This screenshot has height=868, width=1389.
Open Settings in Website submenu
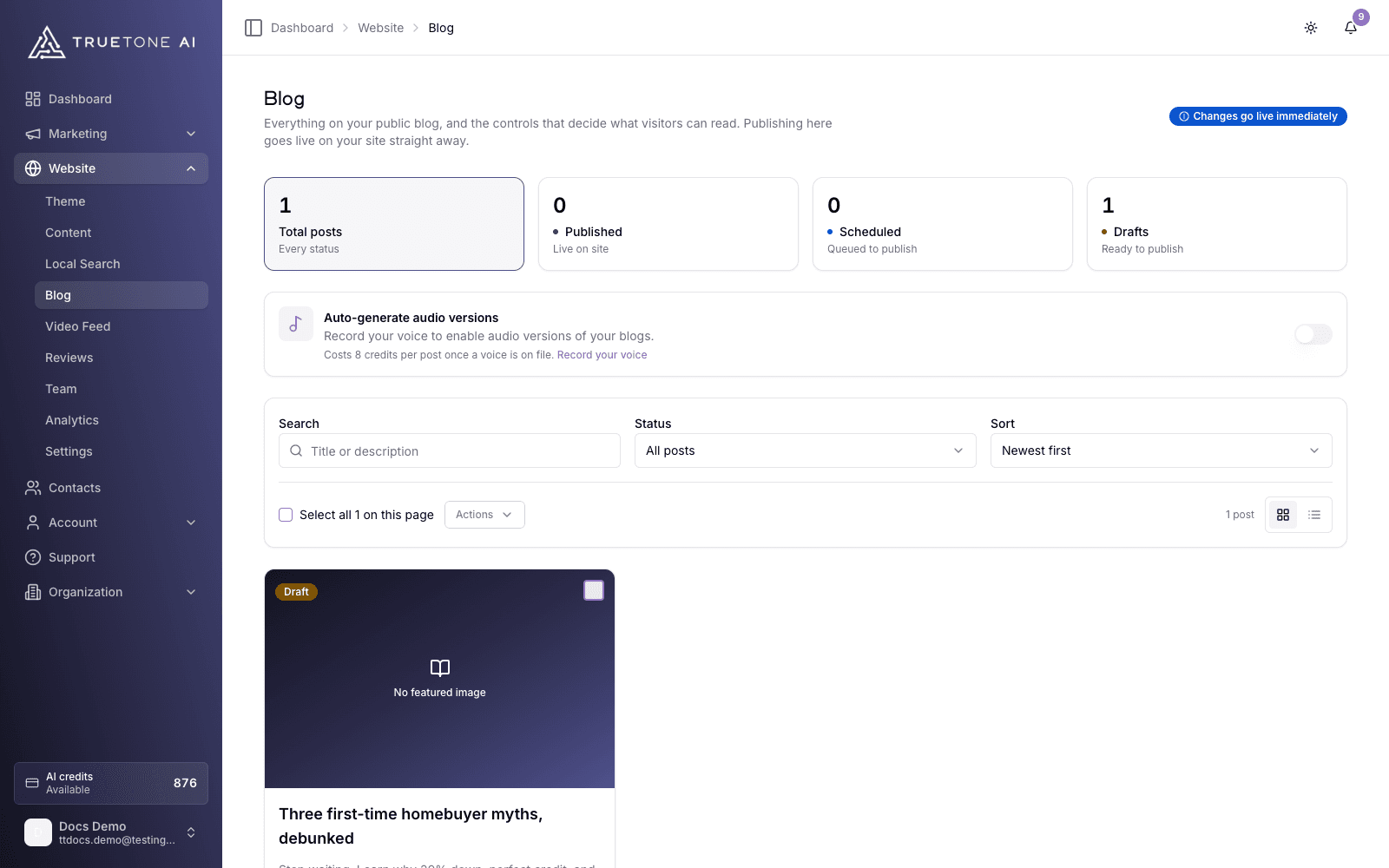(122, 451)
